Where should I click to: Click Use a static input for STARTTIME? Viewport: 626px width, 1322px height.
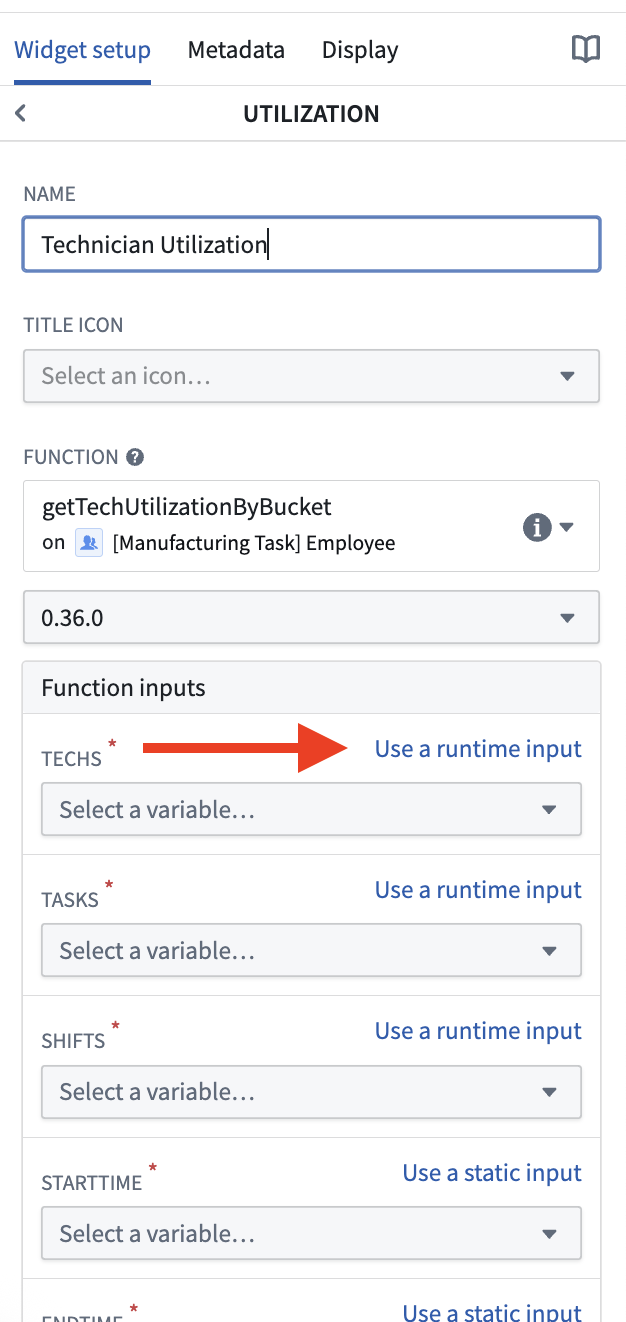(x=492, y=1173)
